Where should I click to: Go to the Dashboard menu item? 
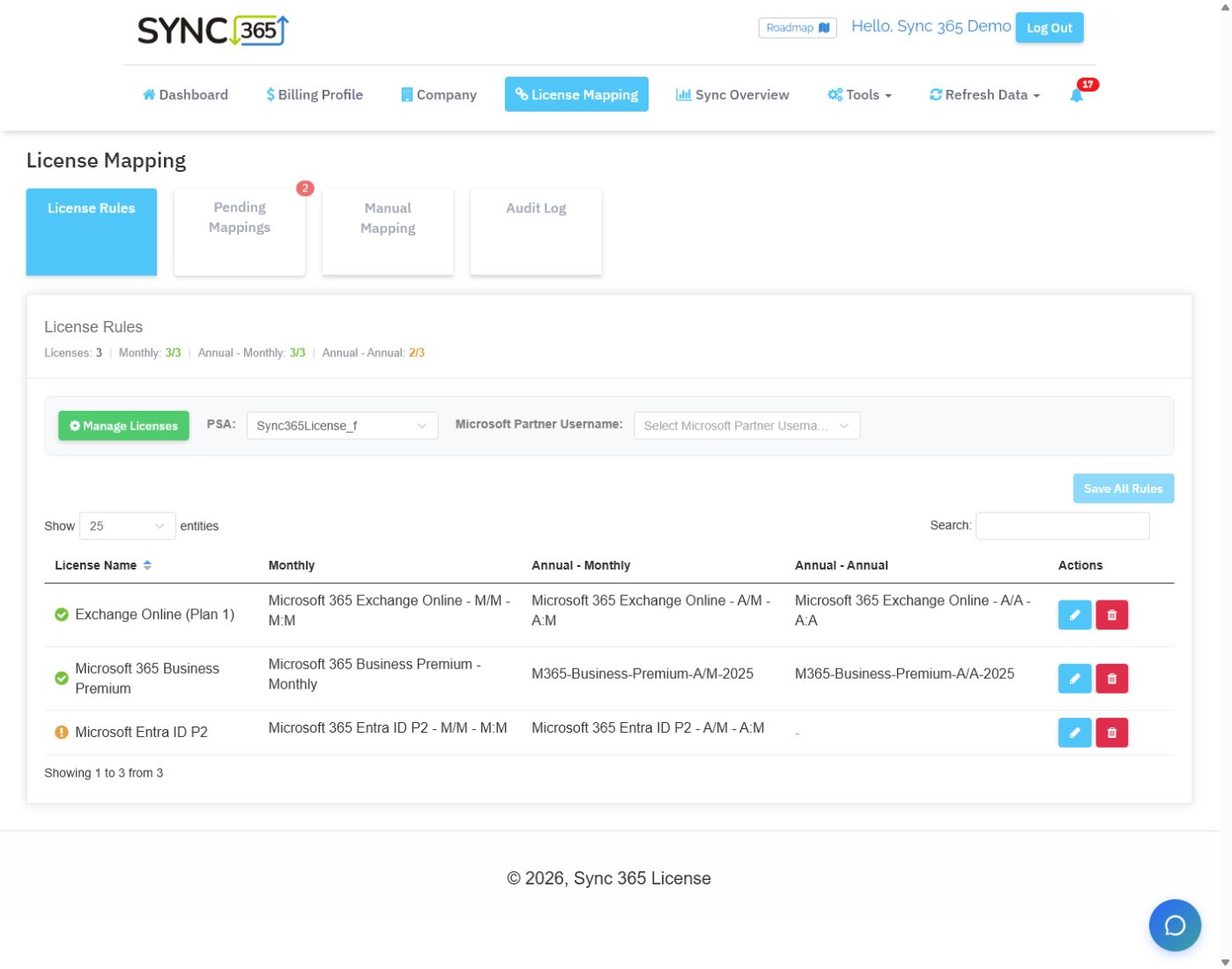[x=185, y=94]
